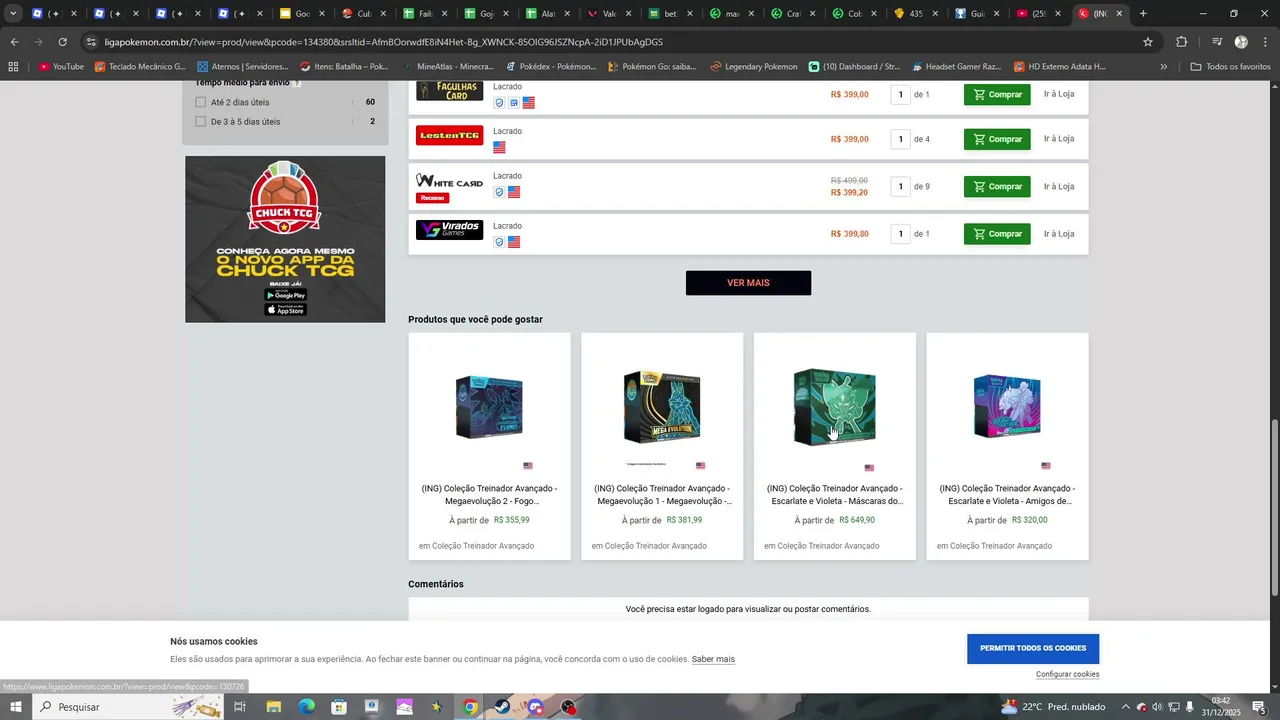Edit quantity field for White Card listing
Image resolution: width=1280 pixels, height=720 pixels.
click(901, 186)
